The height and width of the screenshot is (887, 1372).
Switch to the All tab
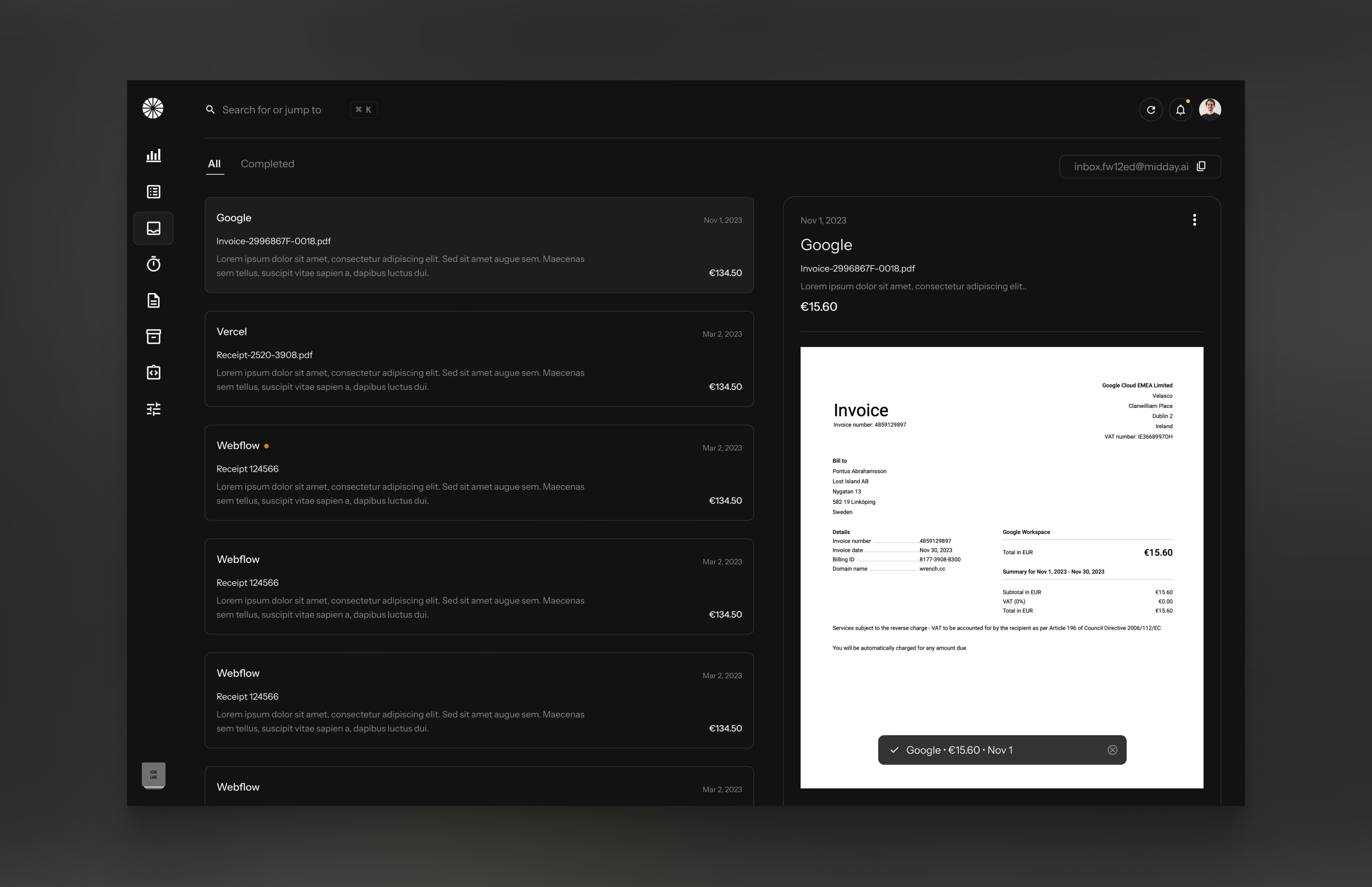click(214, 164)
